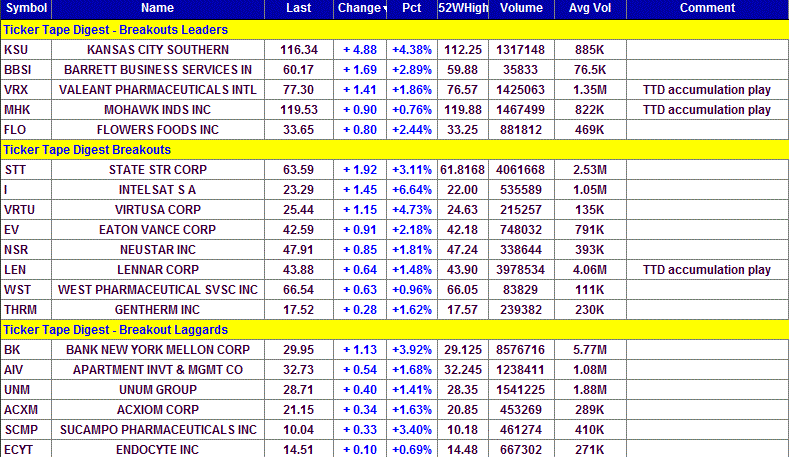Click the Volume column header
The image size is (789, 457).
(x=521, y=9)
